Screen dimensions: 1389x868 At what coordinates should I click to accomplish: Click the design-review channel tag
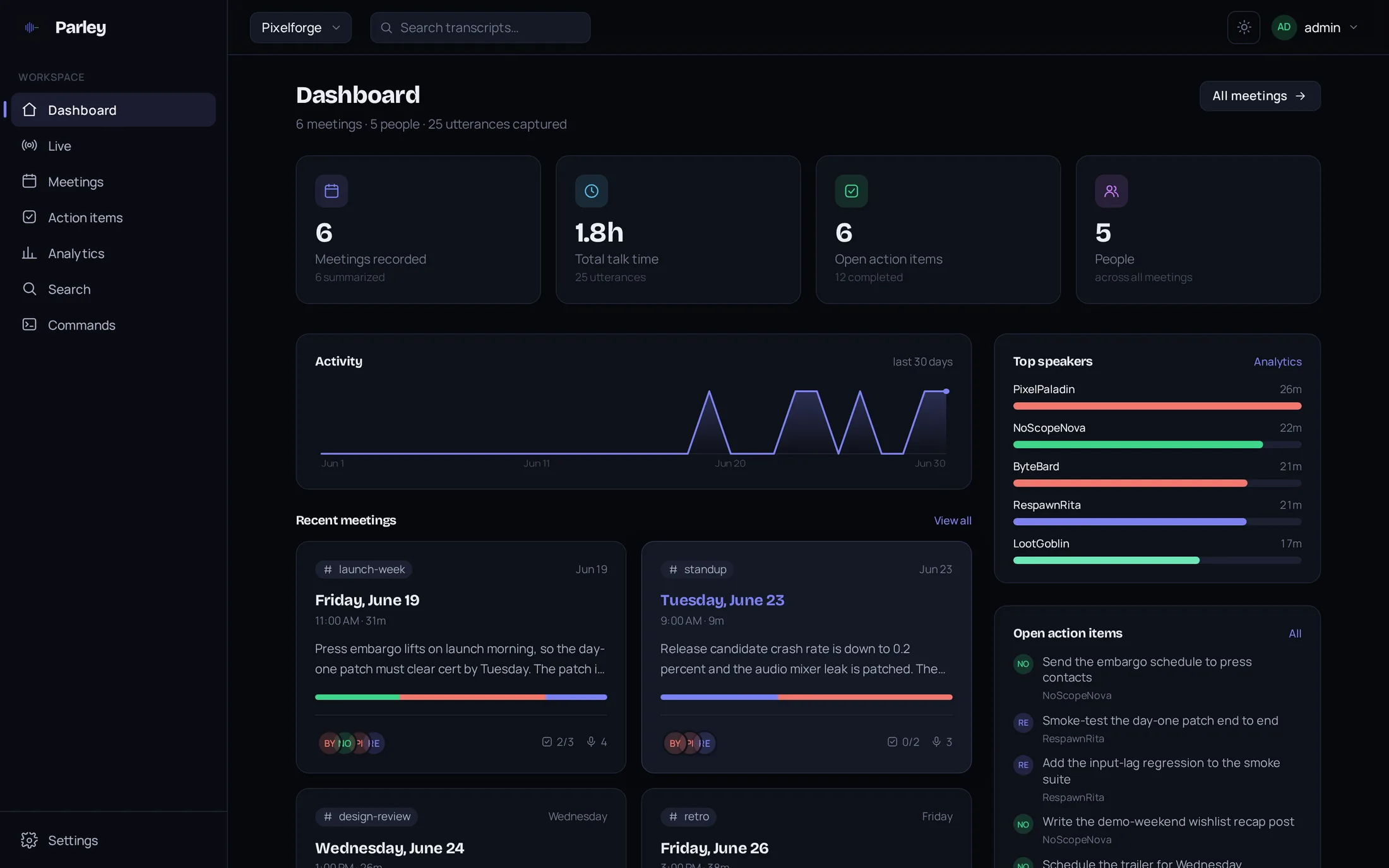366,816
